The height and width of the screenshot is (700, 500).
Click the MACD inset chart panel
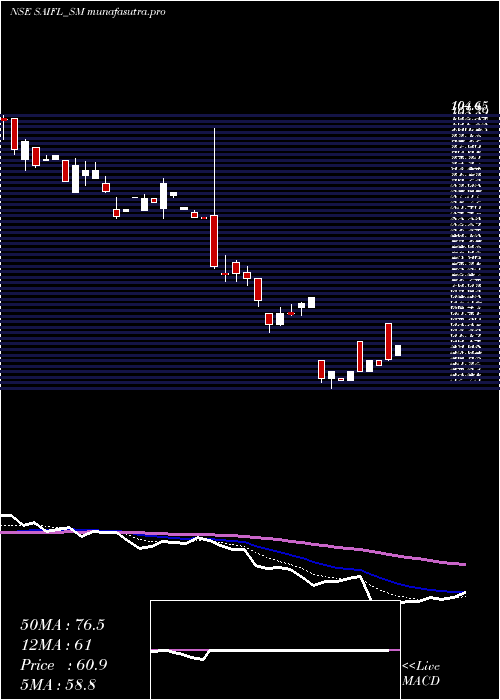pos(275,650)
